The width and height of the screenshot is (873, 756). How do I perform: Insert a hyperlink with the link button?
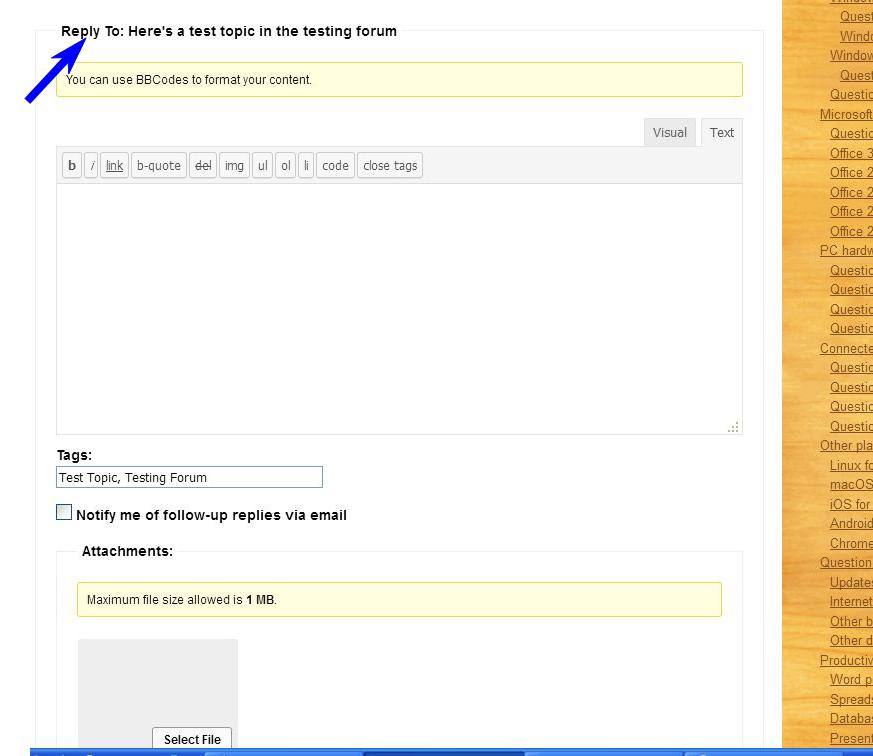click(x=115, y=166)
